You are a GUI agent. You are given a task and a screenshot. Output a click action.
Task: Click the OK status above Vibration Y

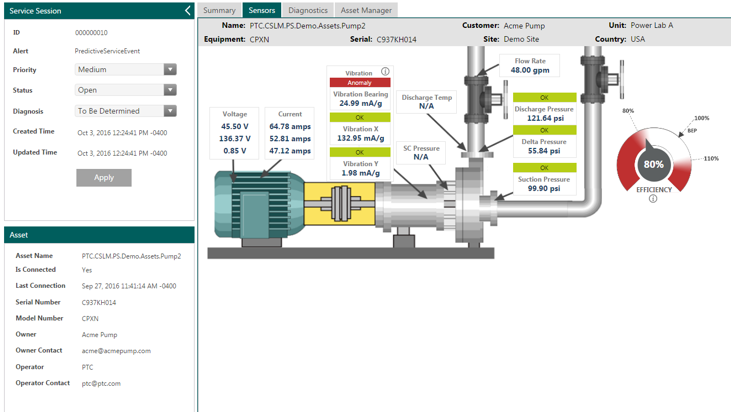360,152
